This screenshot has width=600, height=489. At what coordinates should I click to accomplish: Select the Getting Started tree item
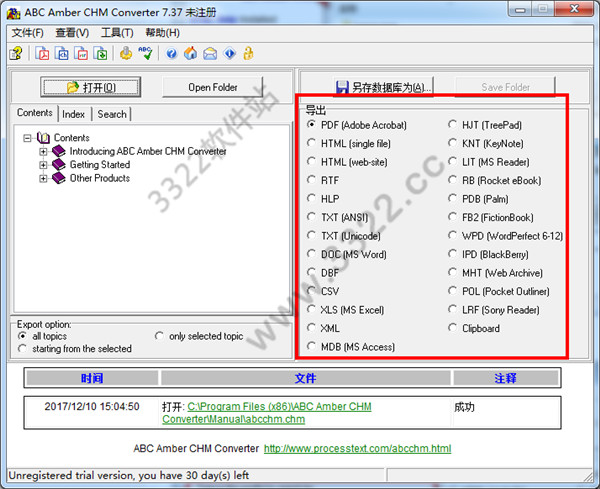pyautogui.click(x=100, y=165)
